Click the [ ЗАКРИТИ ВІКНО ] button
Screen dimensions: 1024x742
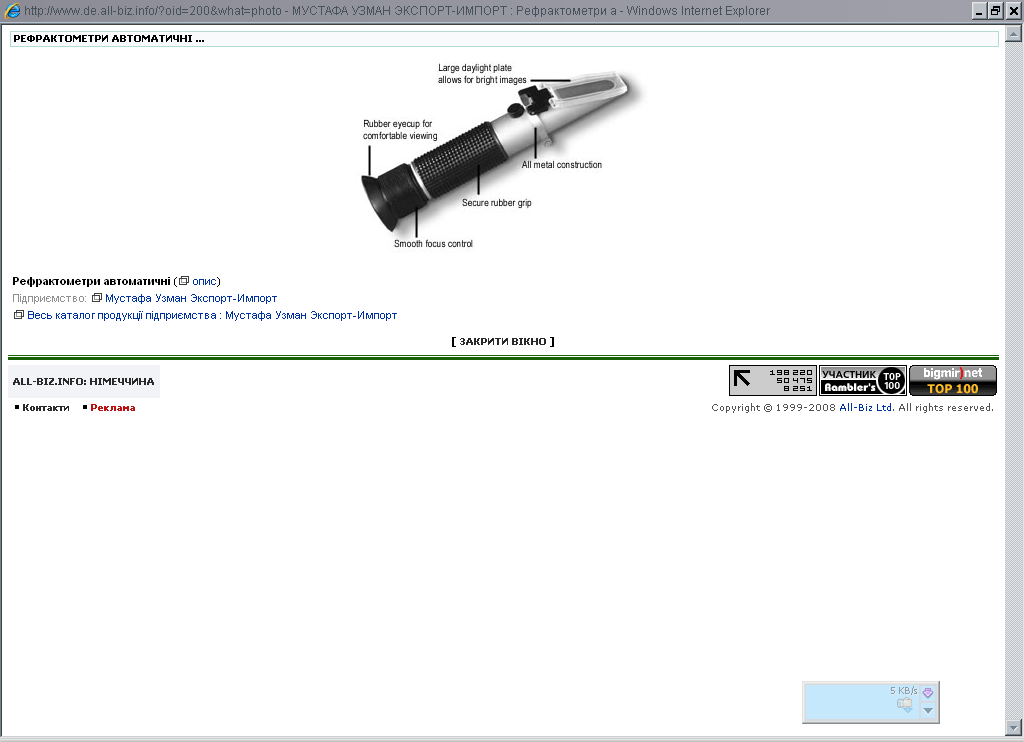tap(503, 342)
